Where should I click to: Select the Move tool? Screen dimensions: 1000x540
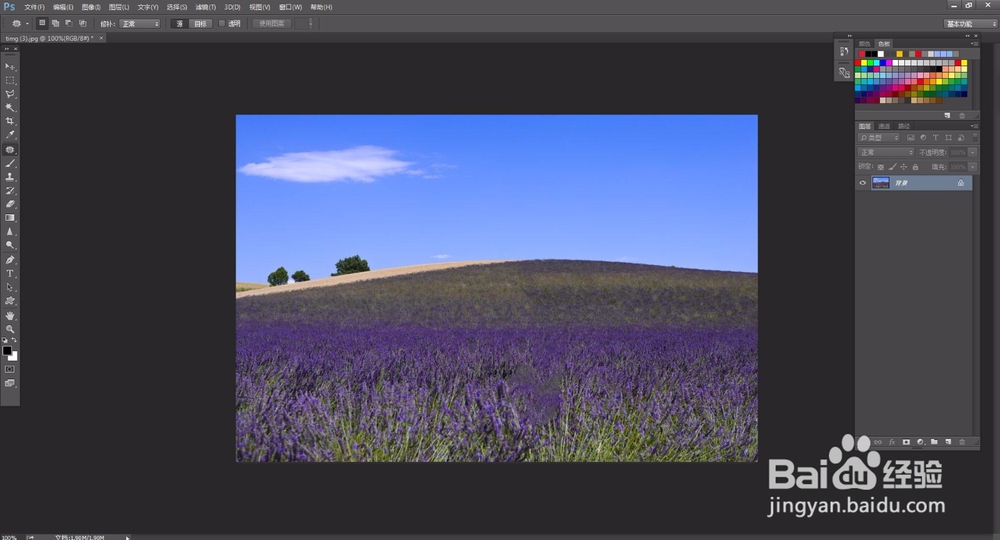click(x=10, y=66)
